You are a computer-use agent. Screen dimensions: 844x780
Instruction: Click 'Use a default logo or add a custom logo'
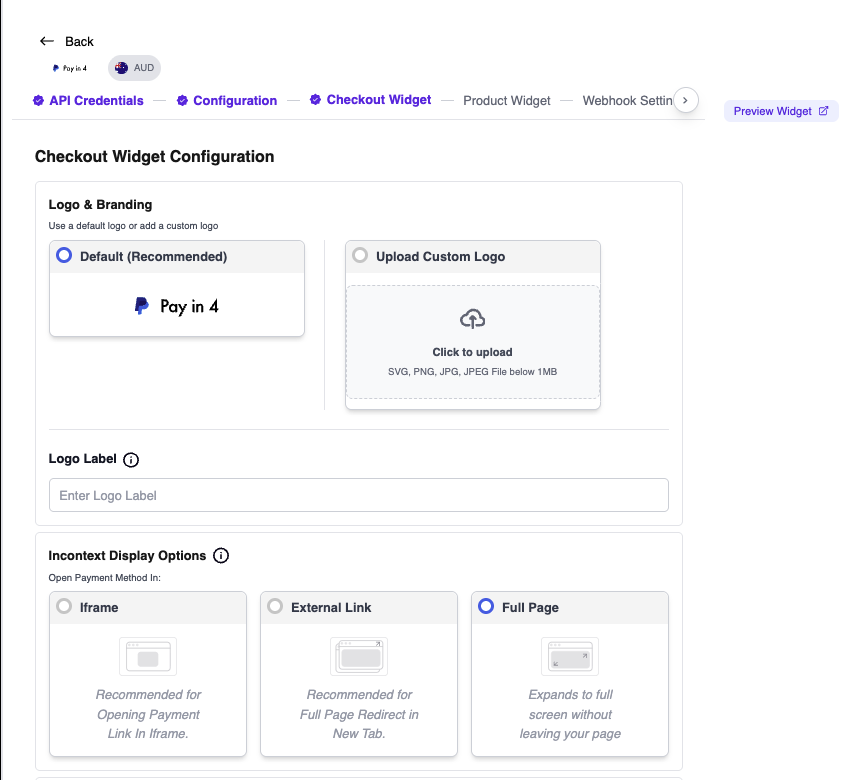(x=133, y=226)
